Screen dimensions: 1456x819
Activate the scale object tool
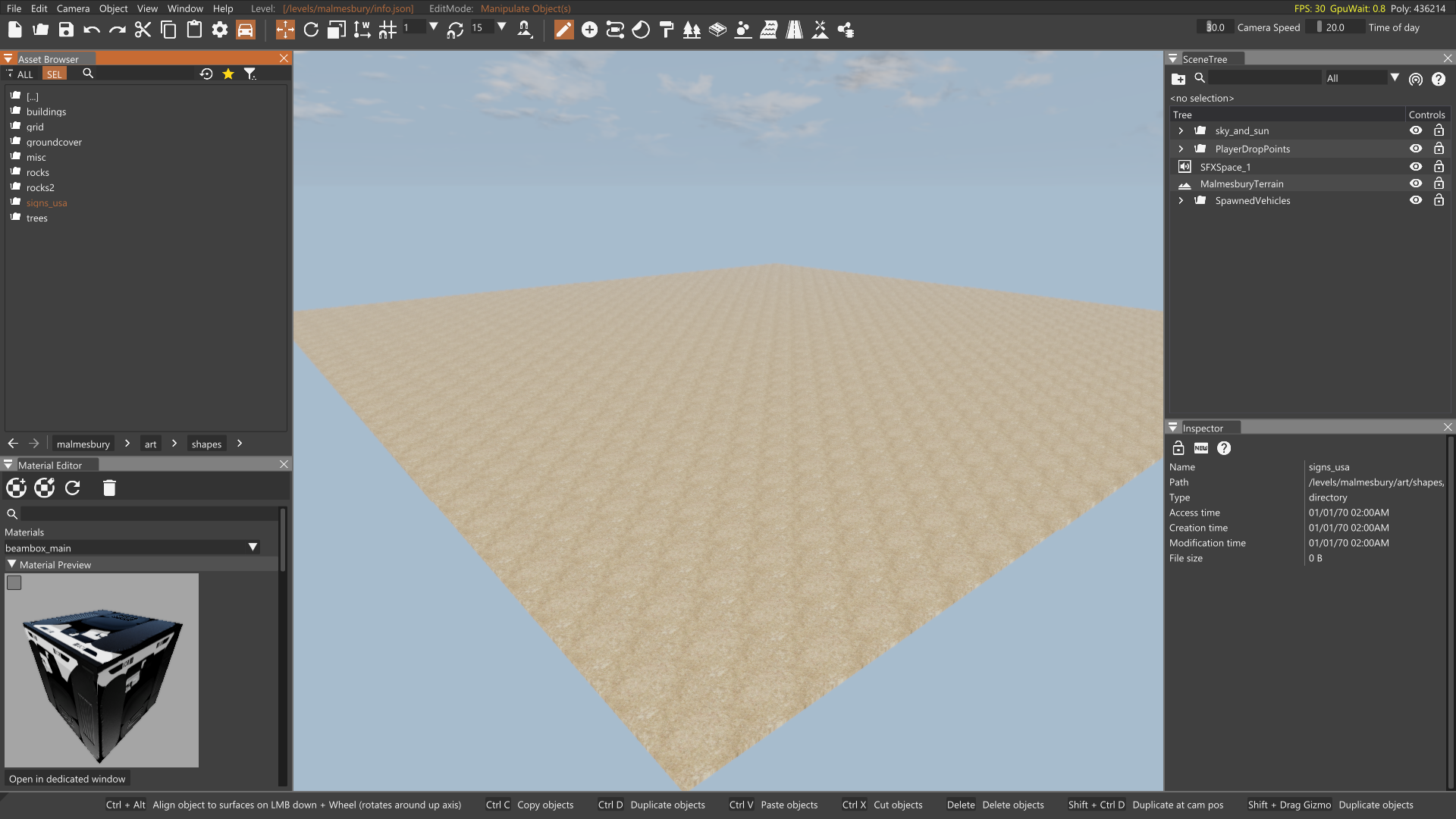click(336, 30)
